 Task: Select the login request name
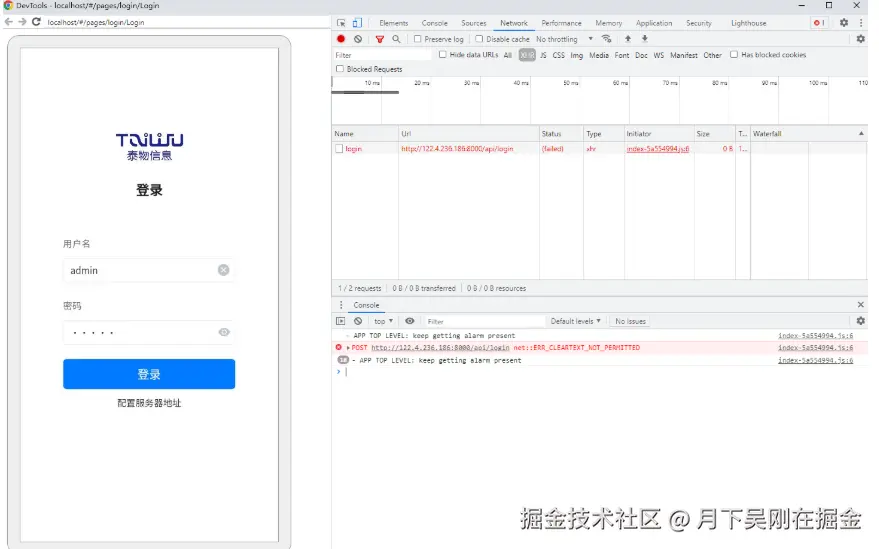(353, 149)
